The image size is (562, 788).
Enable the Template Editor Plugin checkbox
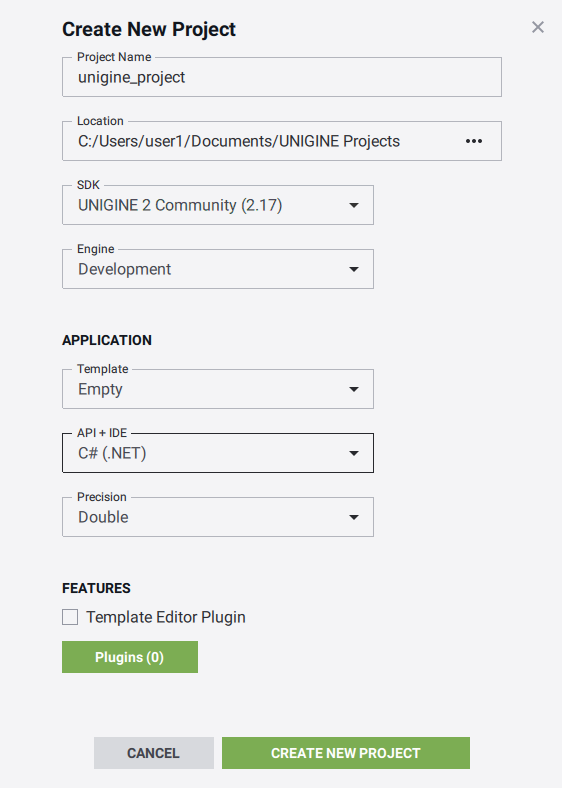pos(70,617)
